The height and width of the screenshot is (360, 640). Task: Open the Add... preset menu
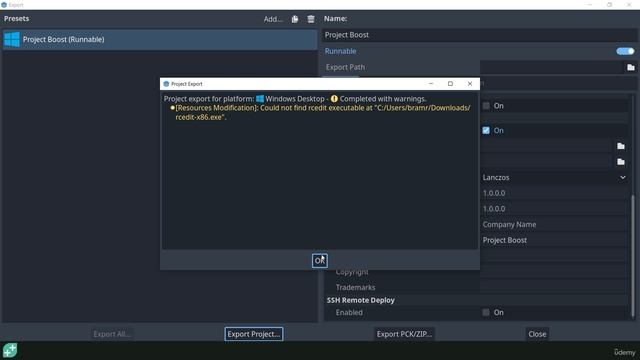point(273,19)
